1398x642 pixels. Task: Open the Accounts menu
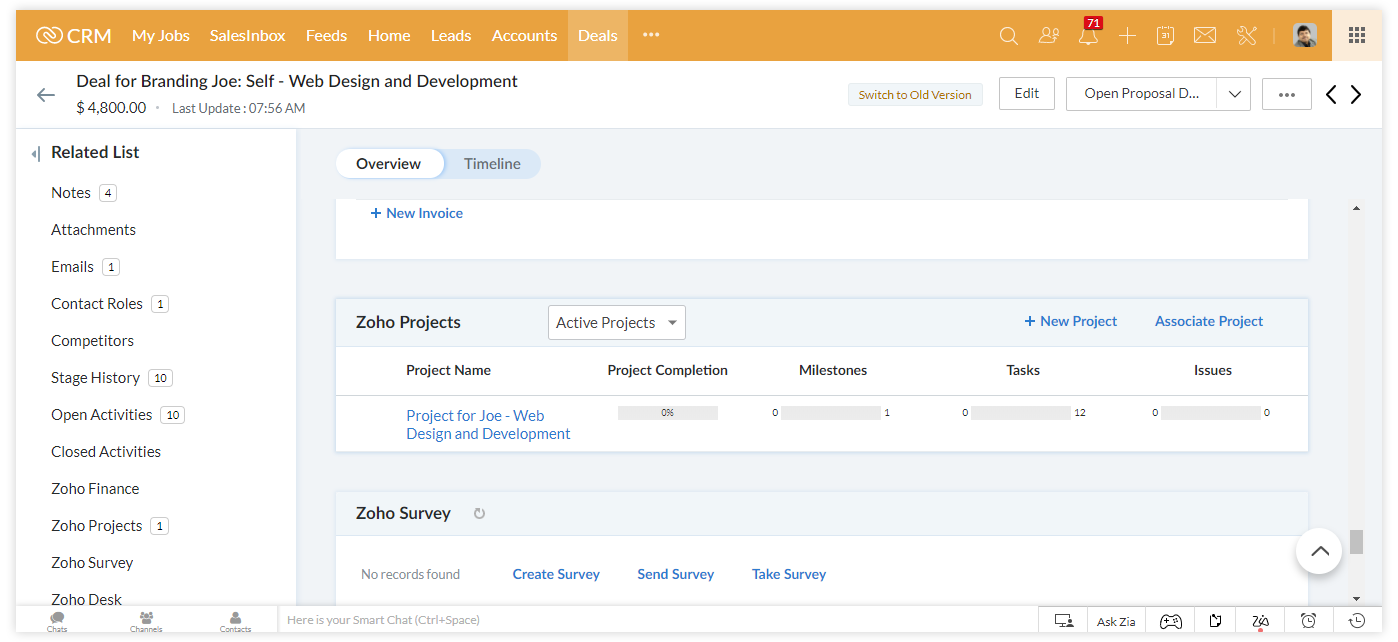pyautogui.click(x=524, y=35)
